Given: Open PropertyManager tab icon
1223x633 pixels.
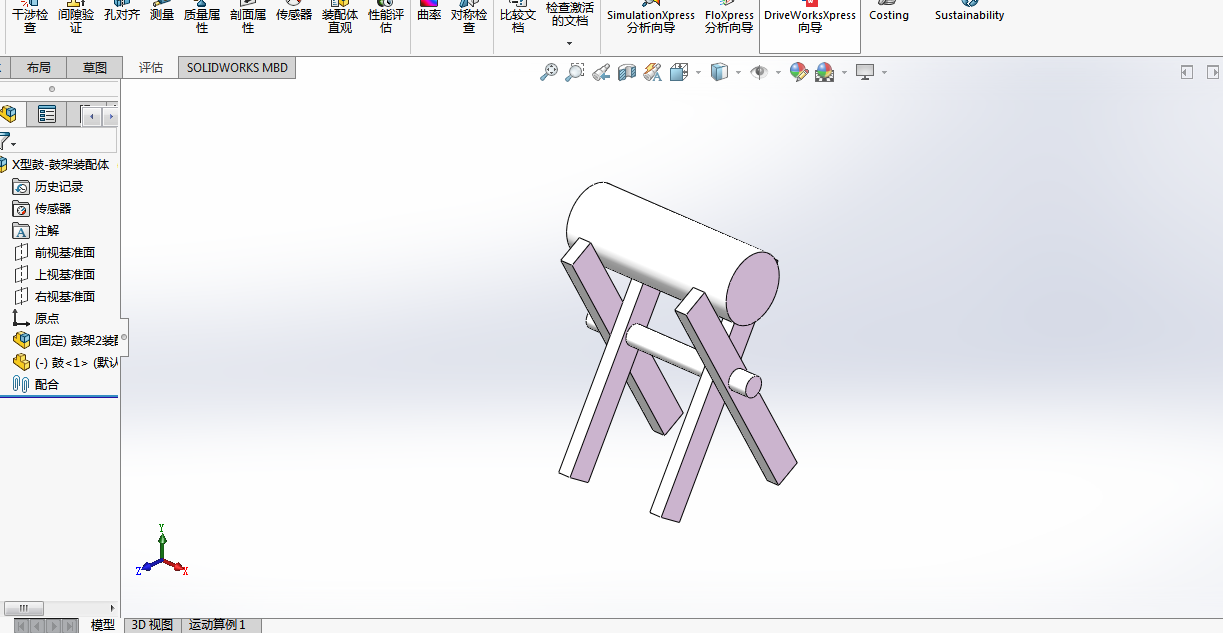Looking at the screenshot, I should pyautogui.click(x=47, y=115).
